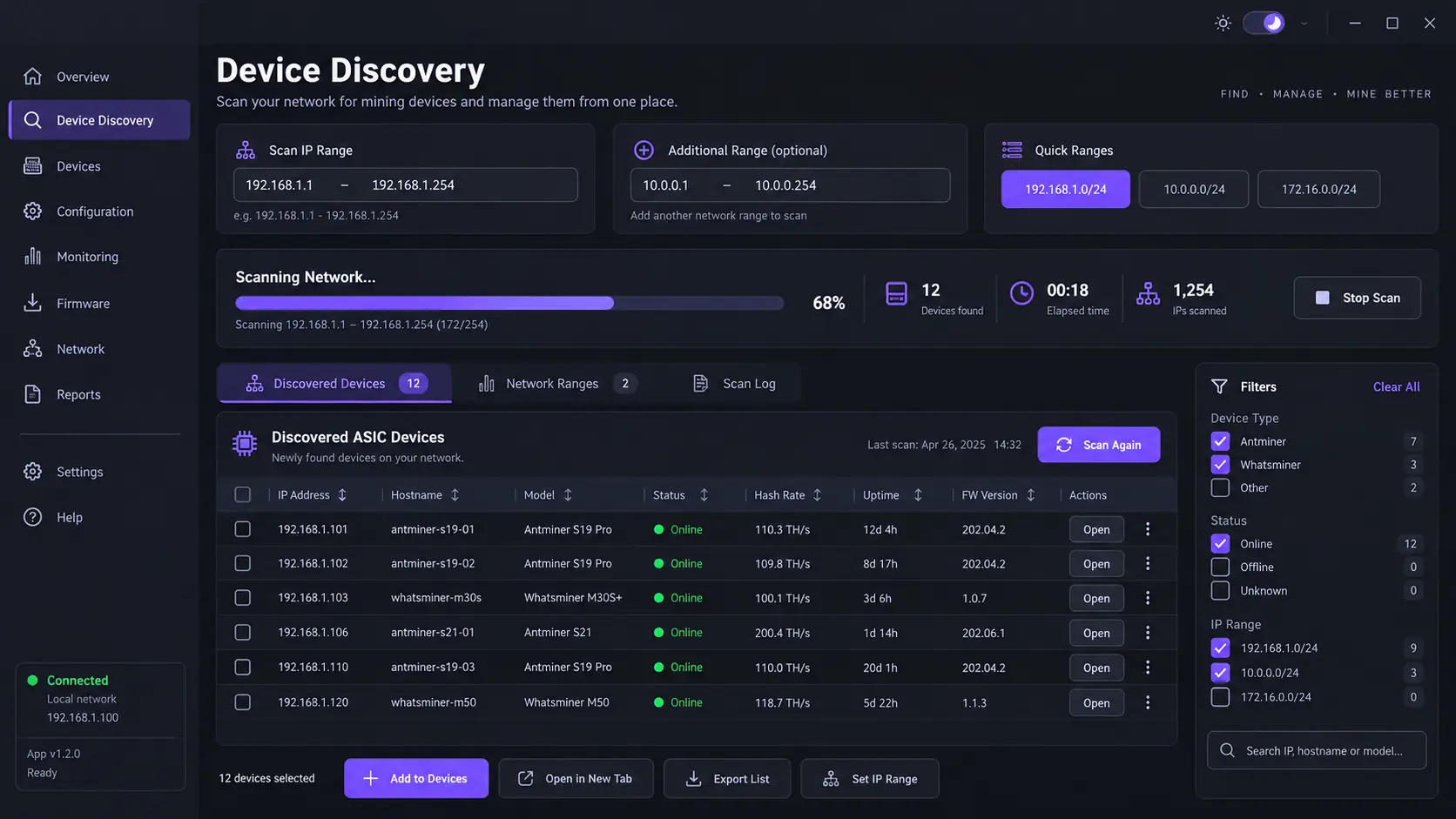Click the Firmware download icon
The image size is (1456, 819).
[x=33, y=303]
